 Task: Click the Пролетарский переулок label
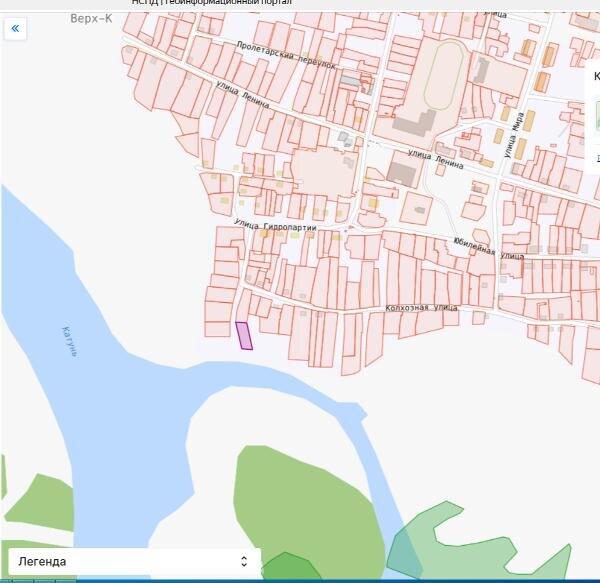tap(286, 56)
